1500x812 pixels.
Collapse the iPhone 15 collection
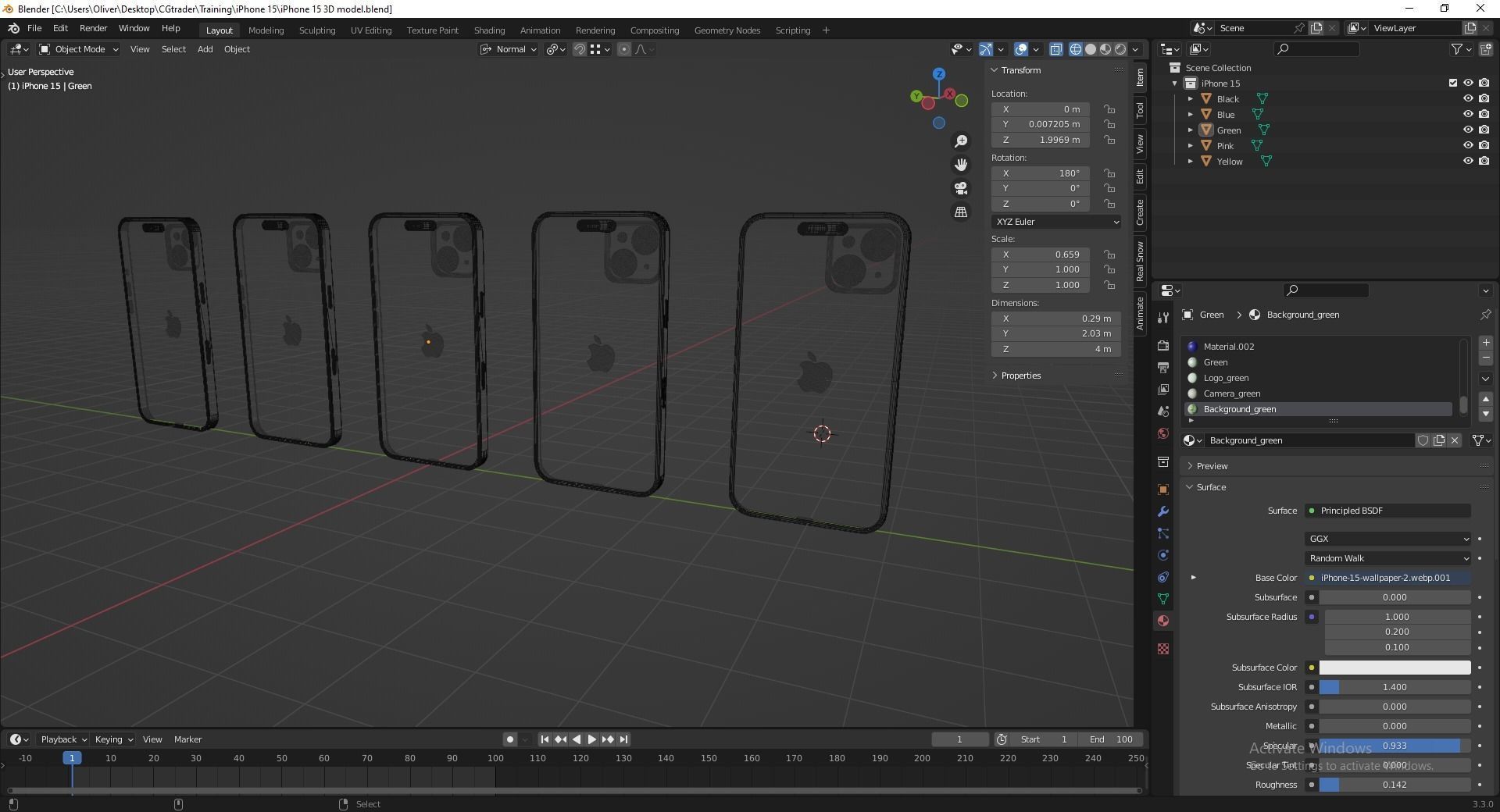[x=1174, y=83]
